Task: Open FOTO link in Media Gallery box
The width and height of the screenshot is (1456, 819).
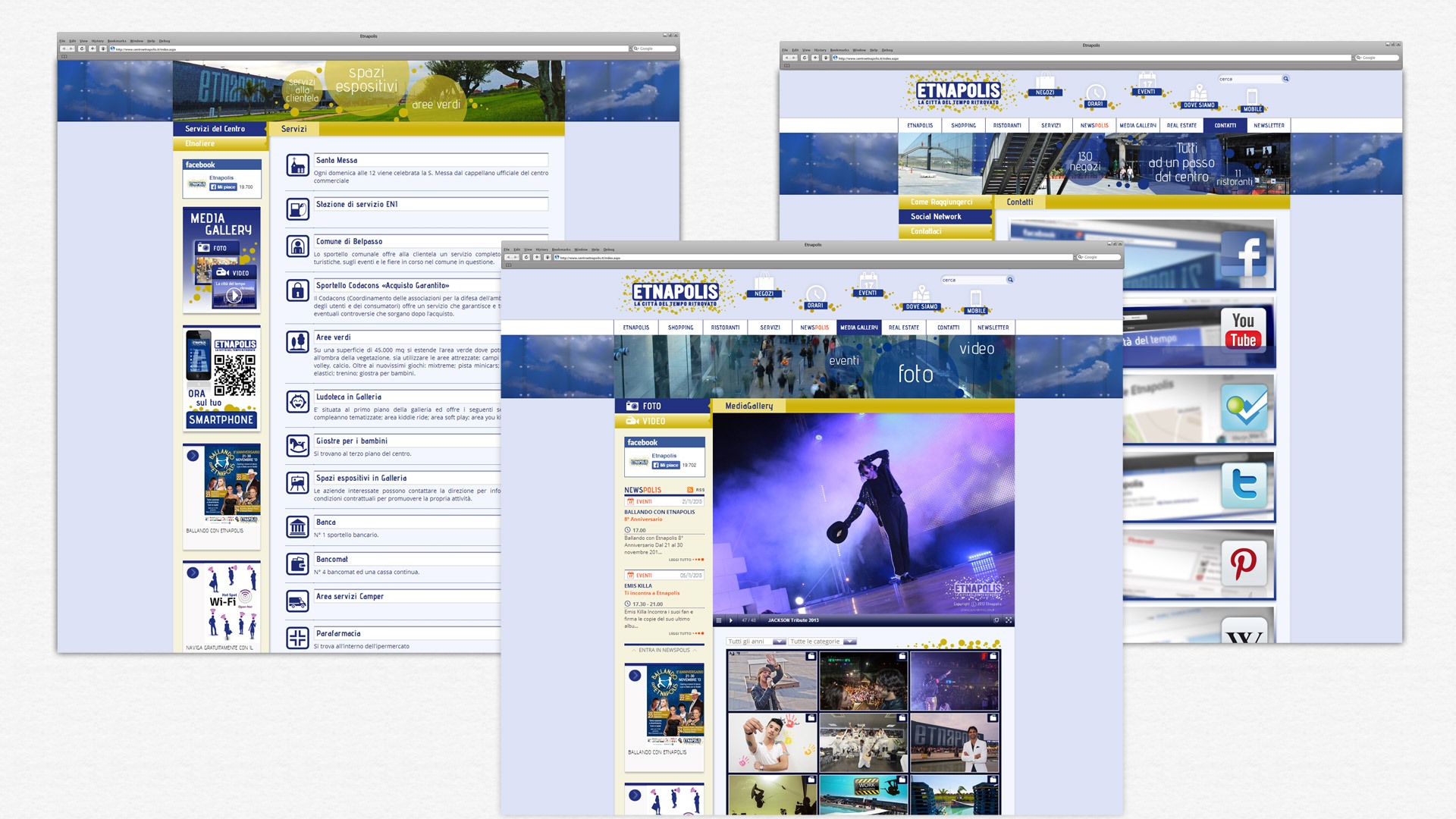Action: click(x=216, y=248)
